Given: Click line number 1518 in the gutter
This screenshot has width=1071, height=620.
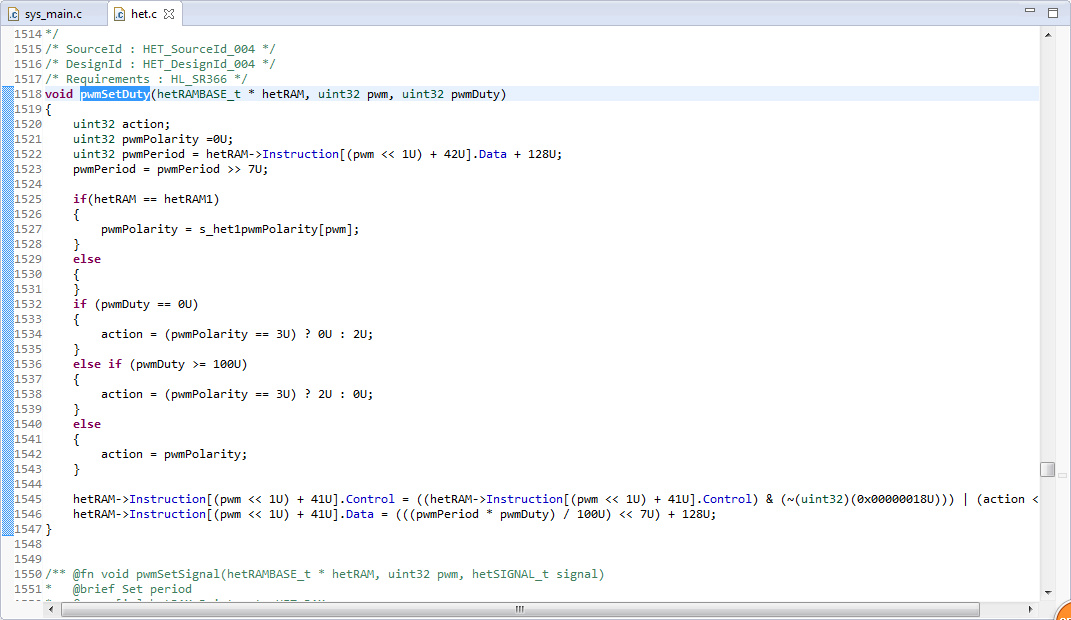Looking at the screenshot, I should pos(28,94).
